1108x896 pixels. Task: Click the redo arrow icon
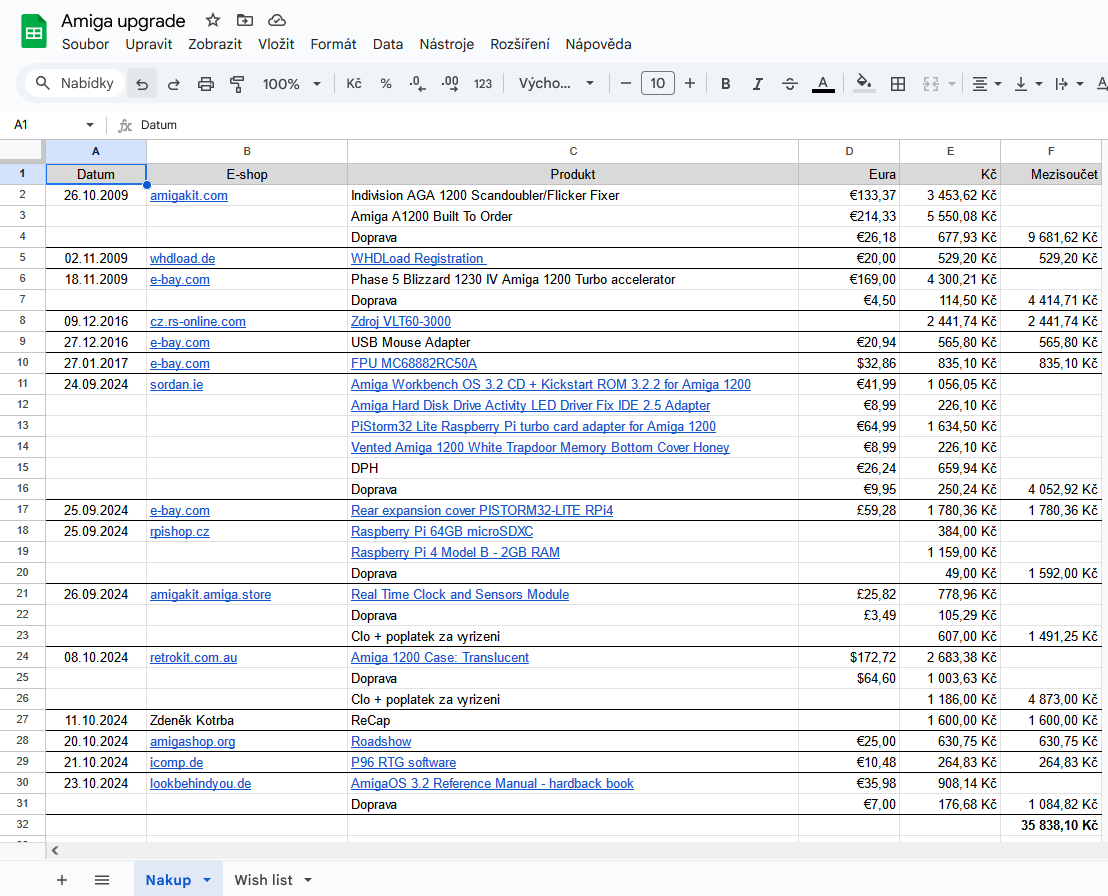(173, 84)
